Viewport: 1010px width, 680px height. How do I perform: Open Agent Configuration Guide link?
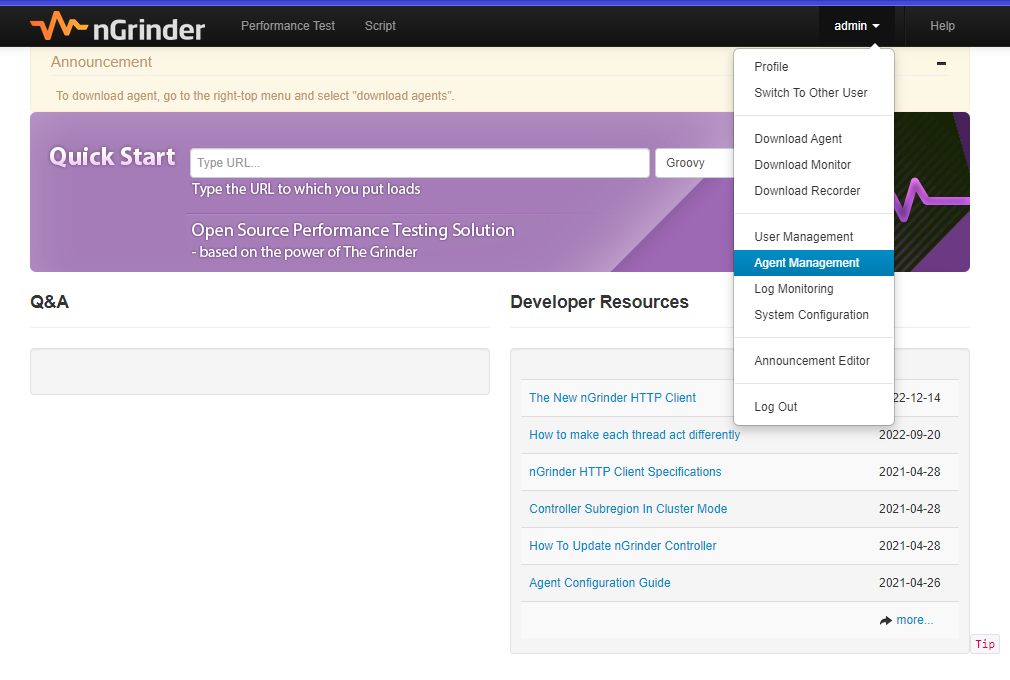[x=600, y=583]
